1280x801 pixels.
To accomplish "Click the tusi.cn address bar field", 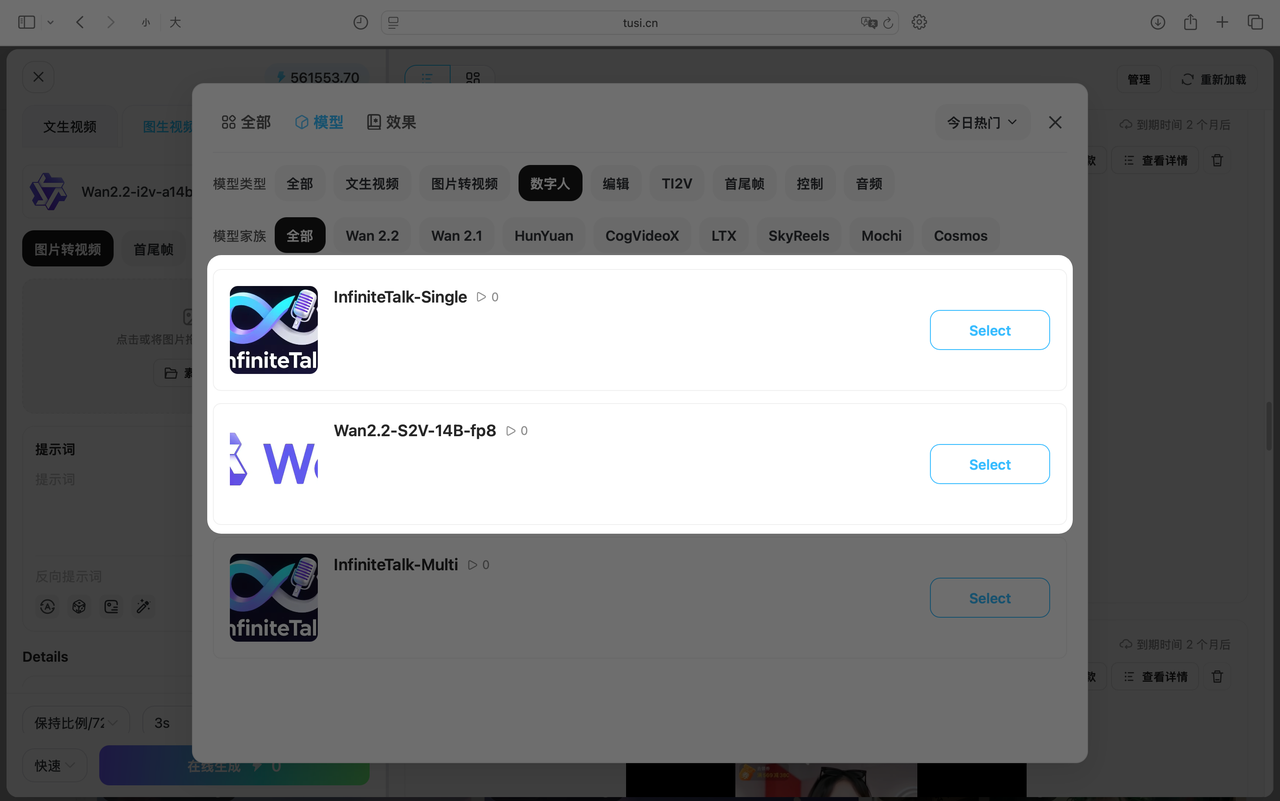I will (640, 22).
